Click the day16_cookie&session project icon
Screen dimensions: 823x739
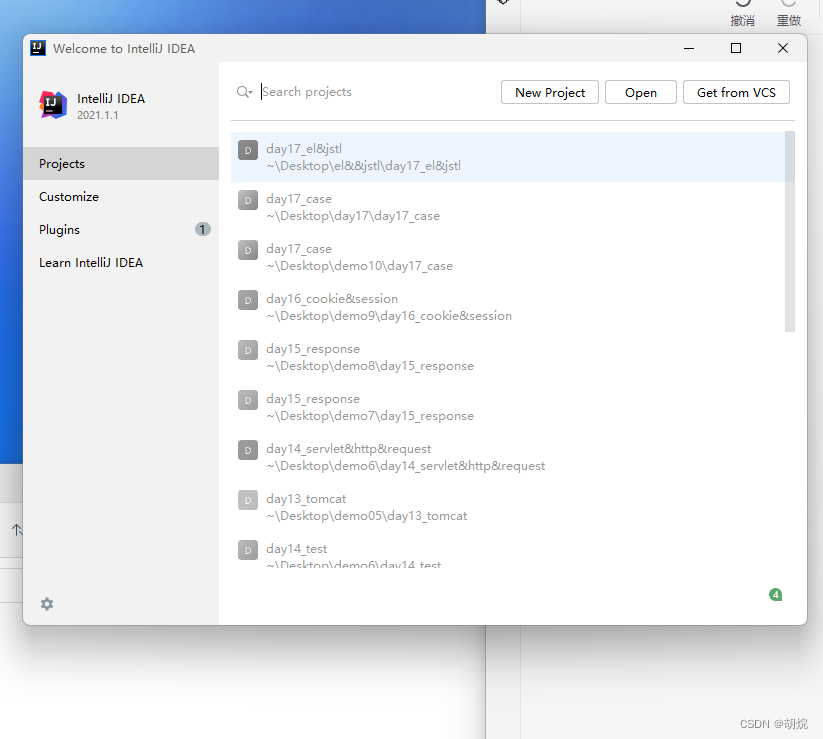click(x=248, y=300)
